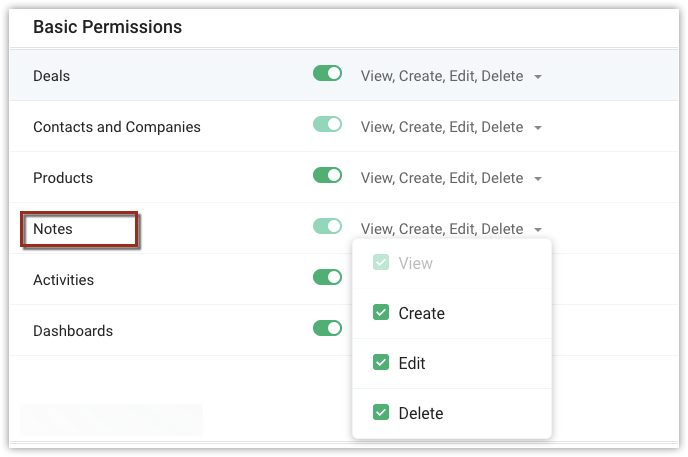This screenshot has height=457, width=688.
Task: Expand the Deals permissions dropdown arrow
Action: tap(538, 77)
